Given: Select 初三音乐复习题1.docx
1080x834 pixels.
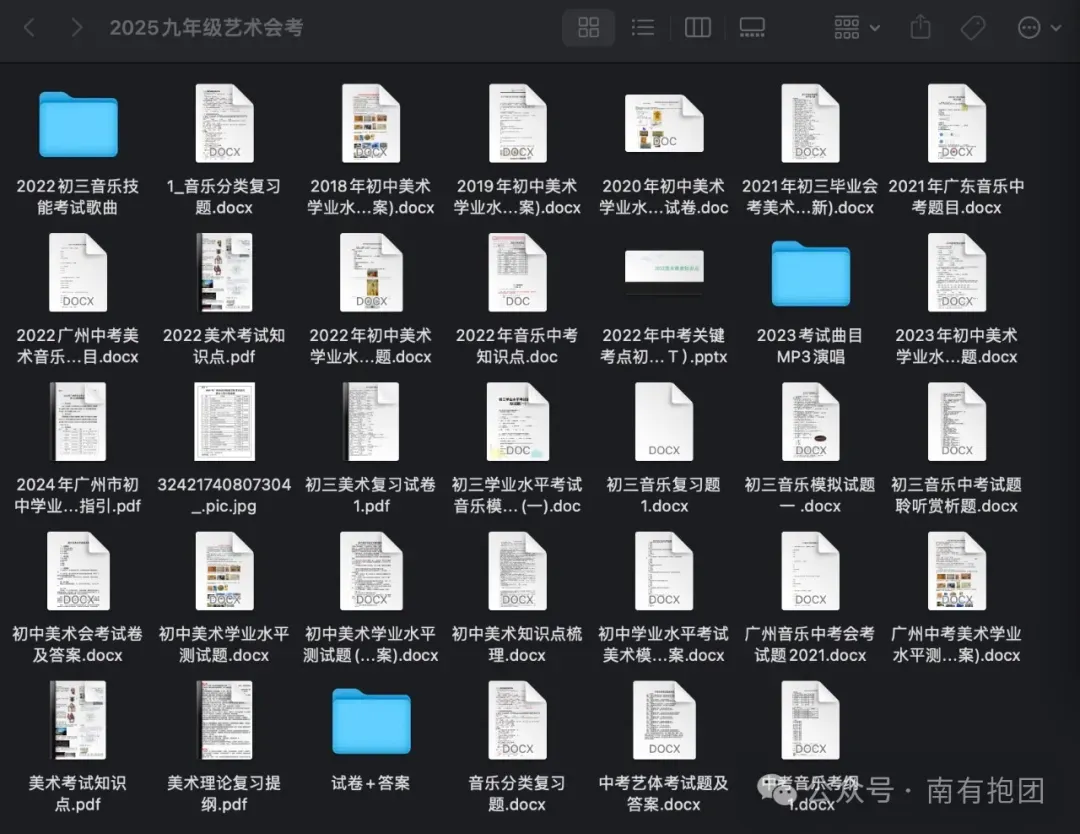Looking at the screenshot, I should (x=664, y=421).
